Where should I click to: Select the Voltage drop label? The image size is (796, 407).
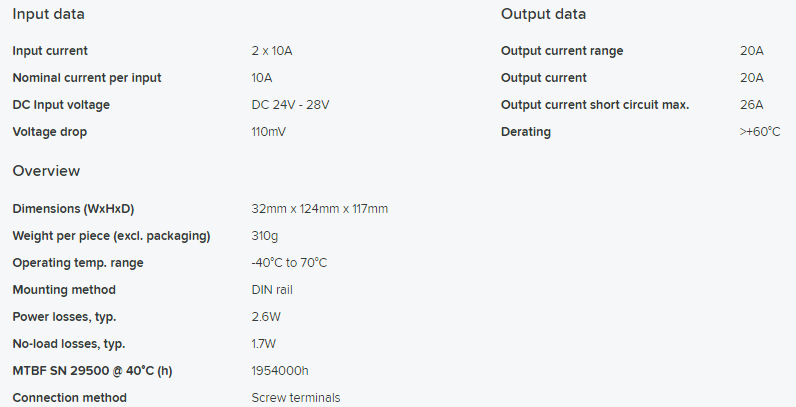point(50,131)
